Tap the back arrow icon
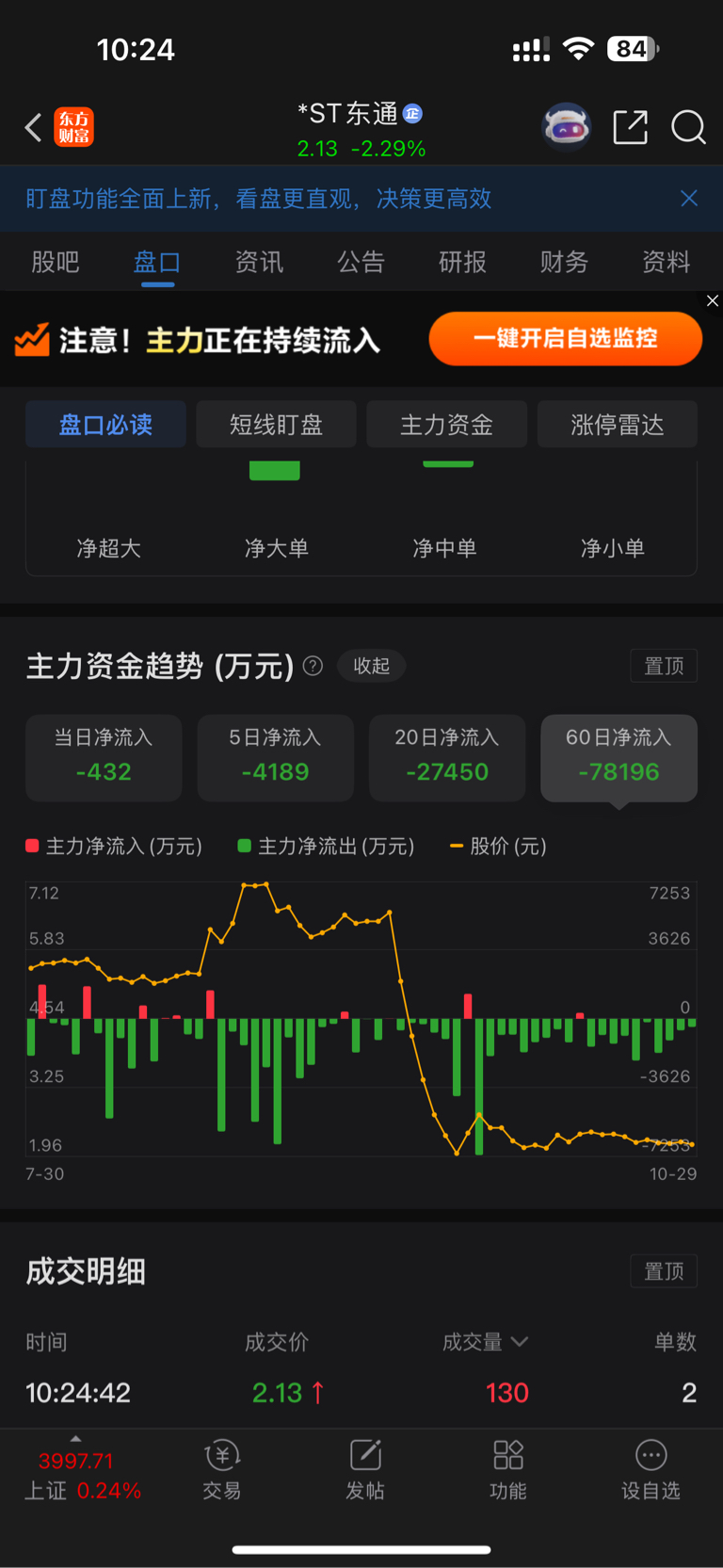This screenshot has height=1568, width=723. (34, 127)
